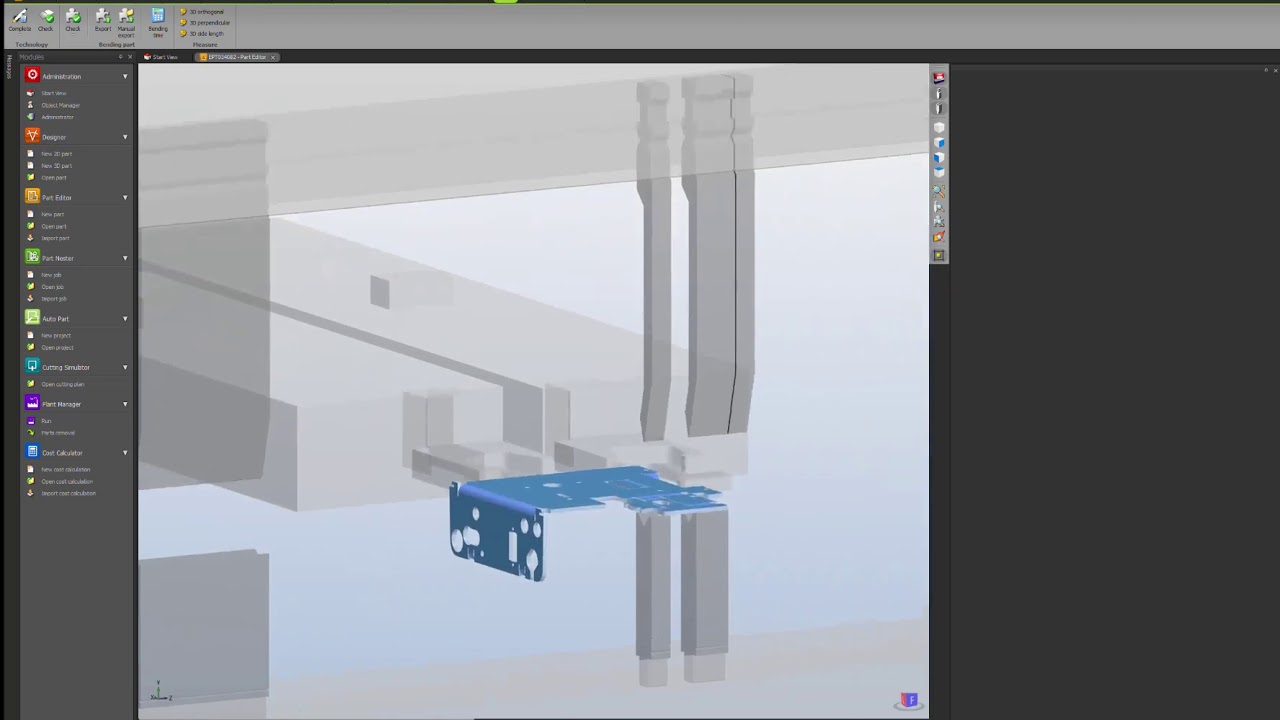
Task: Open the Object Manager link
Action: (x=60, y=105)
